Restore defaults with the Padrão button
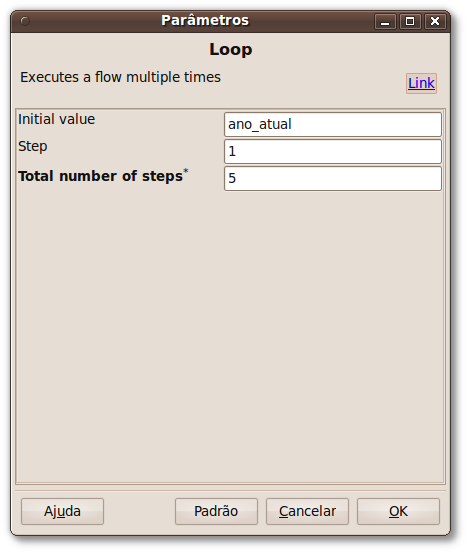This screenshot has width=468, height=553. pos(216,511)
